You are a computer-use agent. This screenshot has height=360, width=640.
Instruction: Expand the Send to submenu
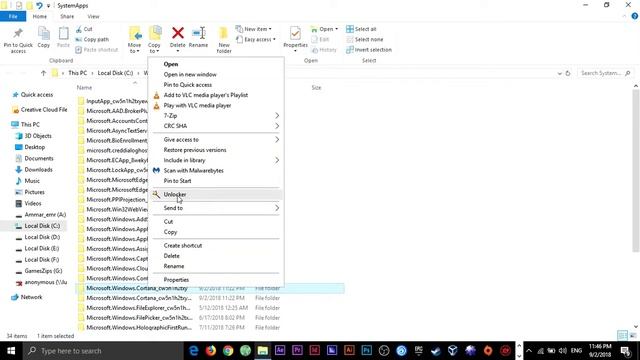(277, 208)
